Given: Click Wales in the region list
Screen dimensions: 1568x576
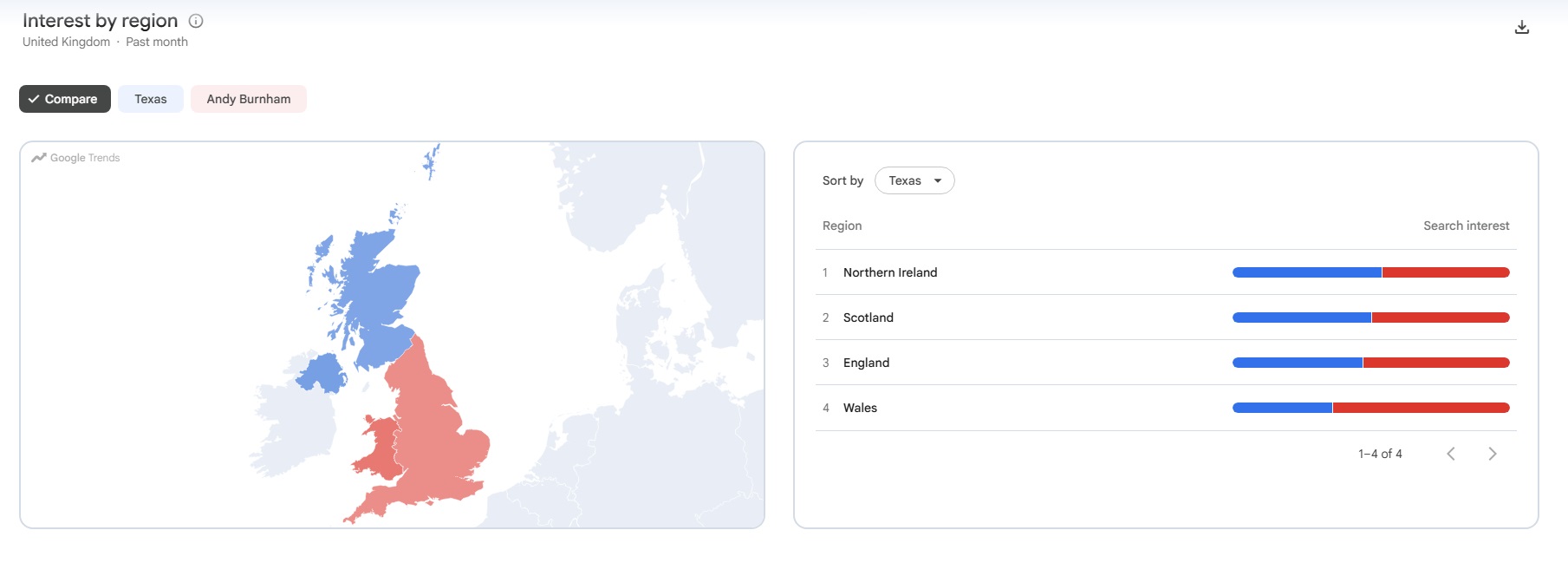Looking at the screenshot, I should pos(860,408).
